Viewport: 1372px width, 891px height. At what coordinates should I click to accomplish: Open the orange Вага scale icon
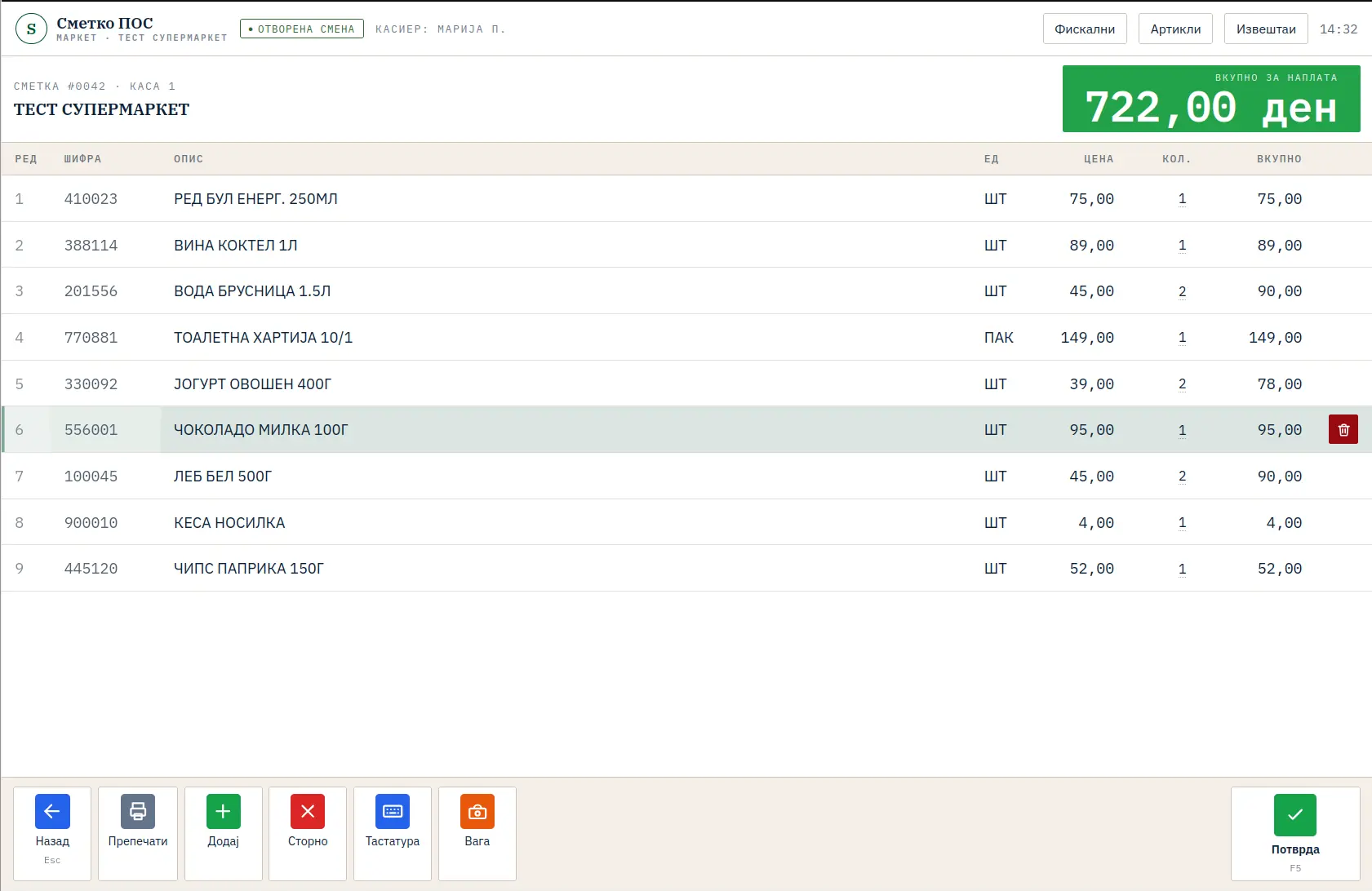[477, 811]
